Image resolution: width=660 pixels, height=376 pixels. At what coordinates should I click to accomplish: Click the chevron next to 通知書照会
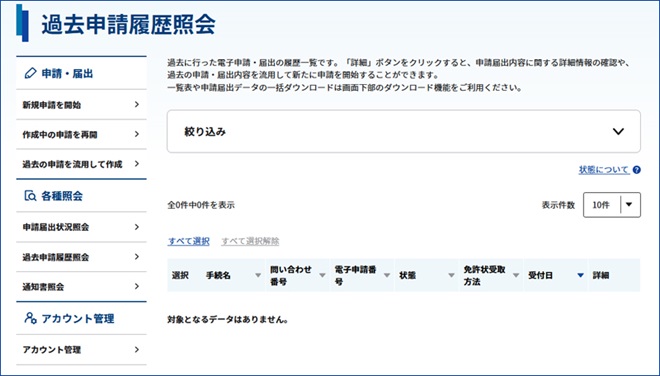tap(137, 286)
